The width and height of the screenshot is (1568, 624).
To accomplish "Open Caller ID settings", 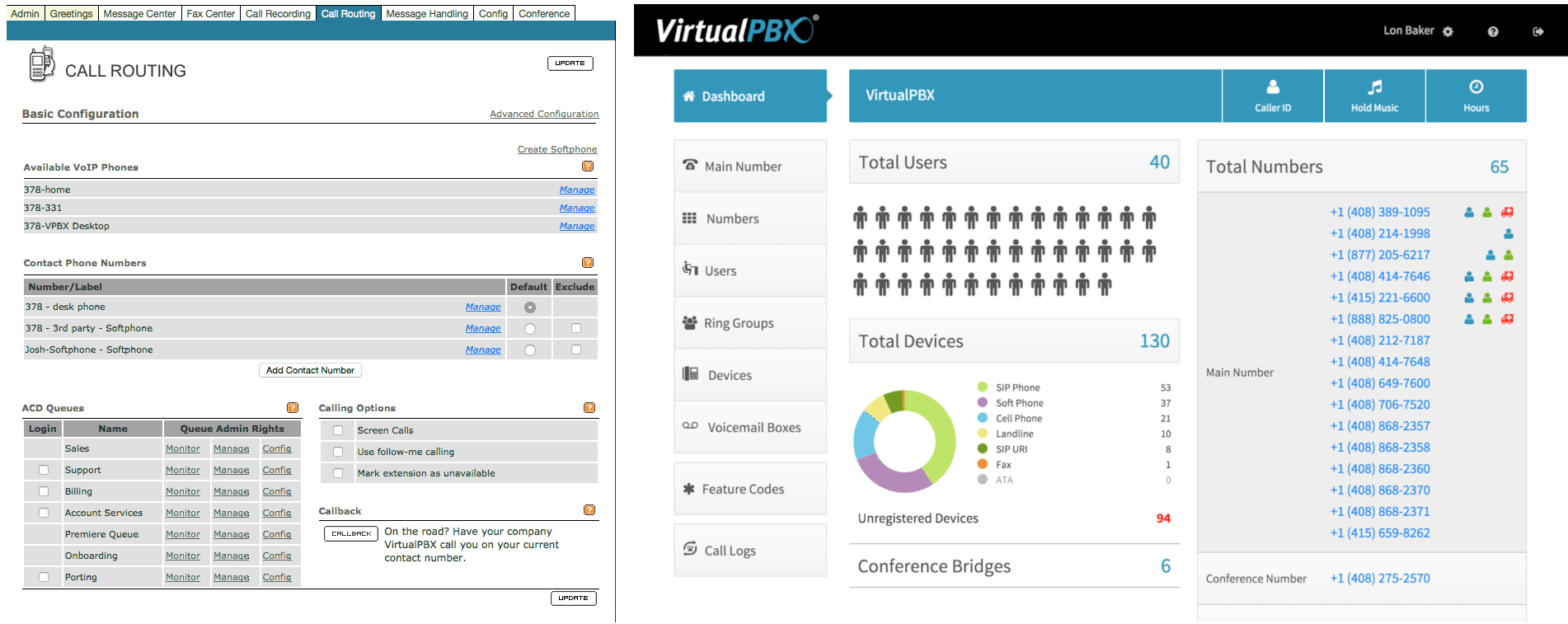I will click(1273, 96).
